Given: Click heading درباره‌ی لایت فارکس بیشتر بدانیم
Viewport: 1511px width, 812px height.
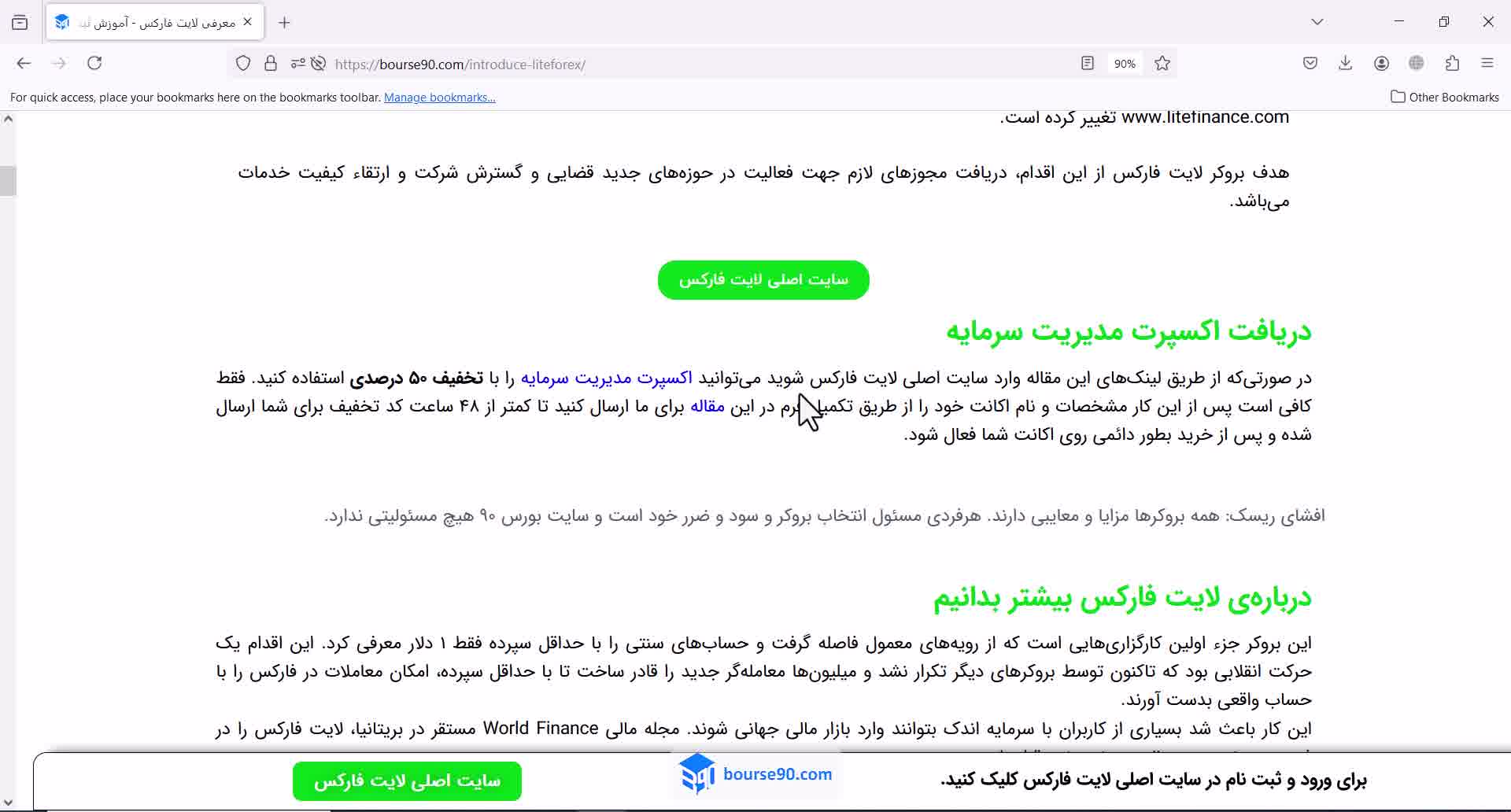Looking at the screenshot, I should pyautogui.click(x=1122, y=598).
